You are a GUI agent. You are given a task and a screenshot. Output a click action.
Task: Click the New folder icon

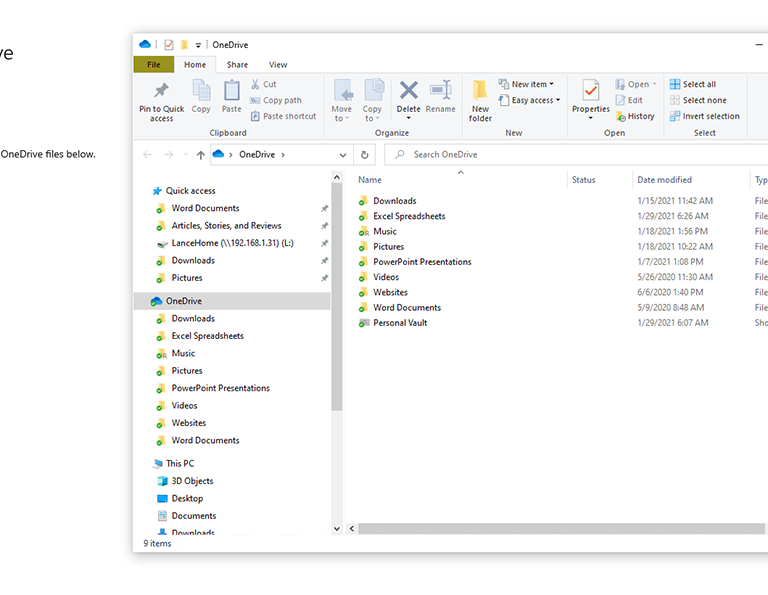pyautogui.click(x=480, y=91)
